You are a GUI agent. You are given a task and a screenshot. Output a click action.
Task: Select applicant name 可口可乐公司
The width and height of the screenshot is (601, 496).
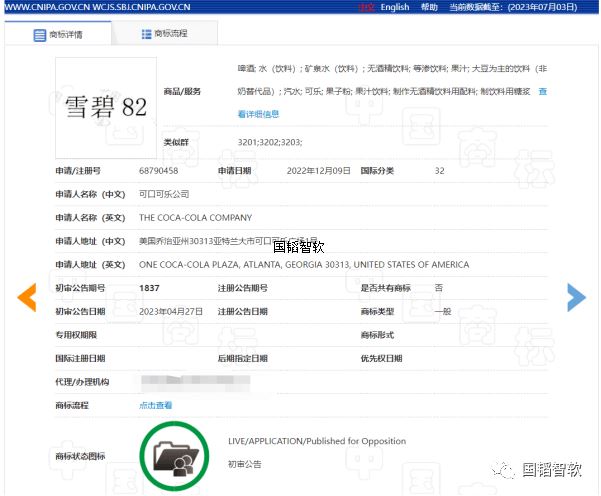point(164,194)
